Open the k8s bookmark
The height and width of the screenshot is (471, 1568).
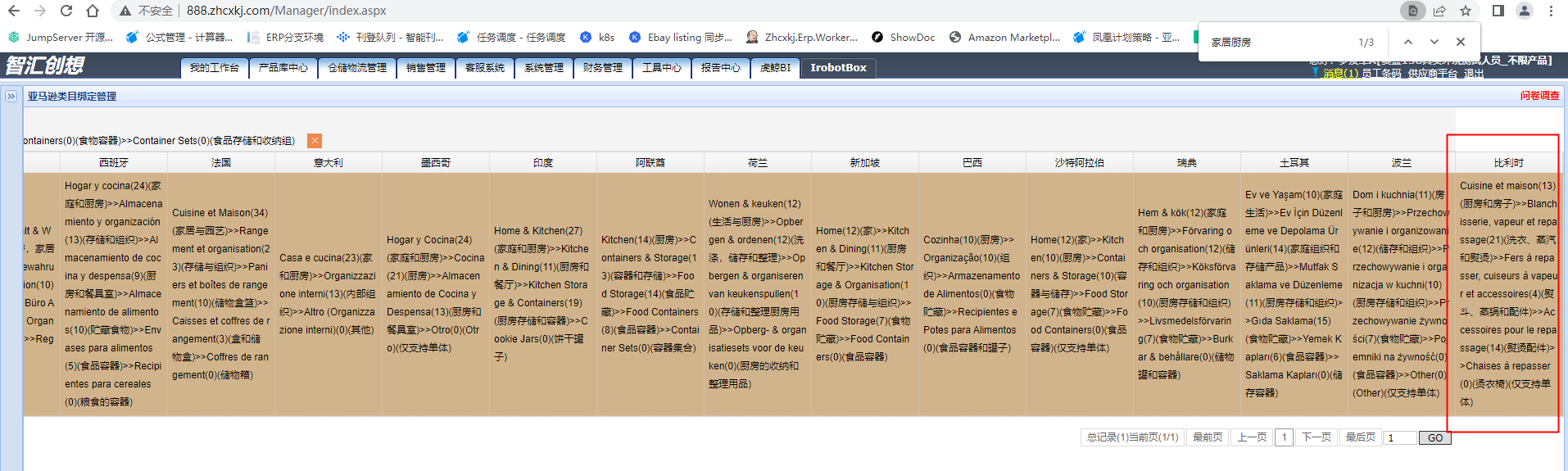[x=597, y=37]
